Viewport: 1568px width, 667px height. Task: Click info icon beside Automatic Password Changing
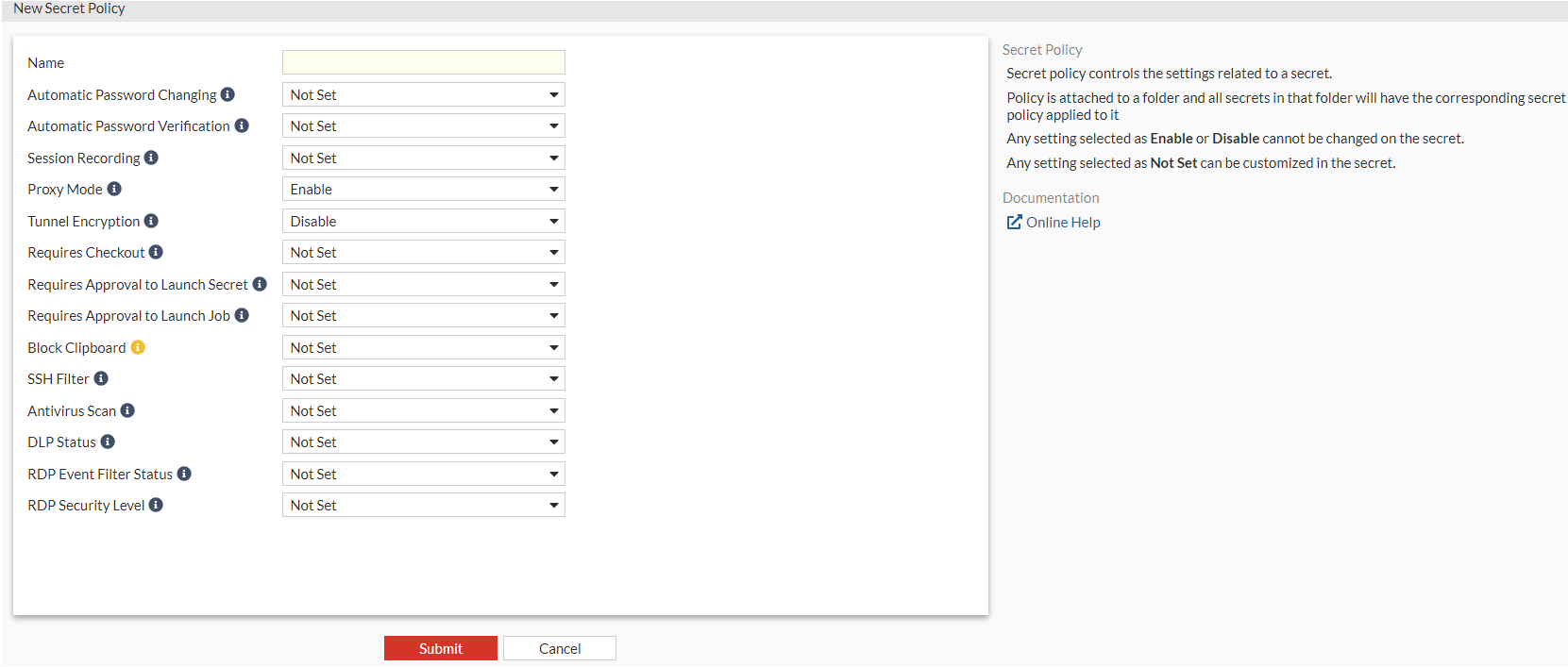[x=228, y=94]
